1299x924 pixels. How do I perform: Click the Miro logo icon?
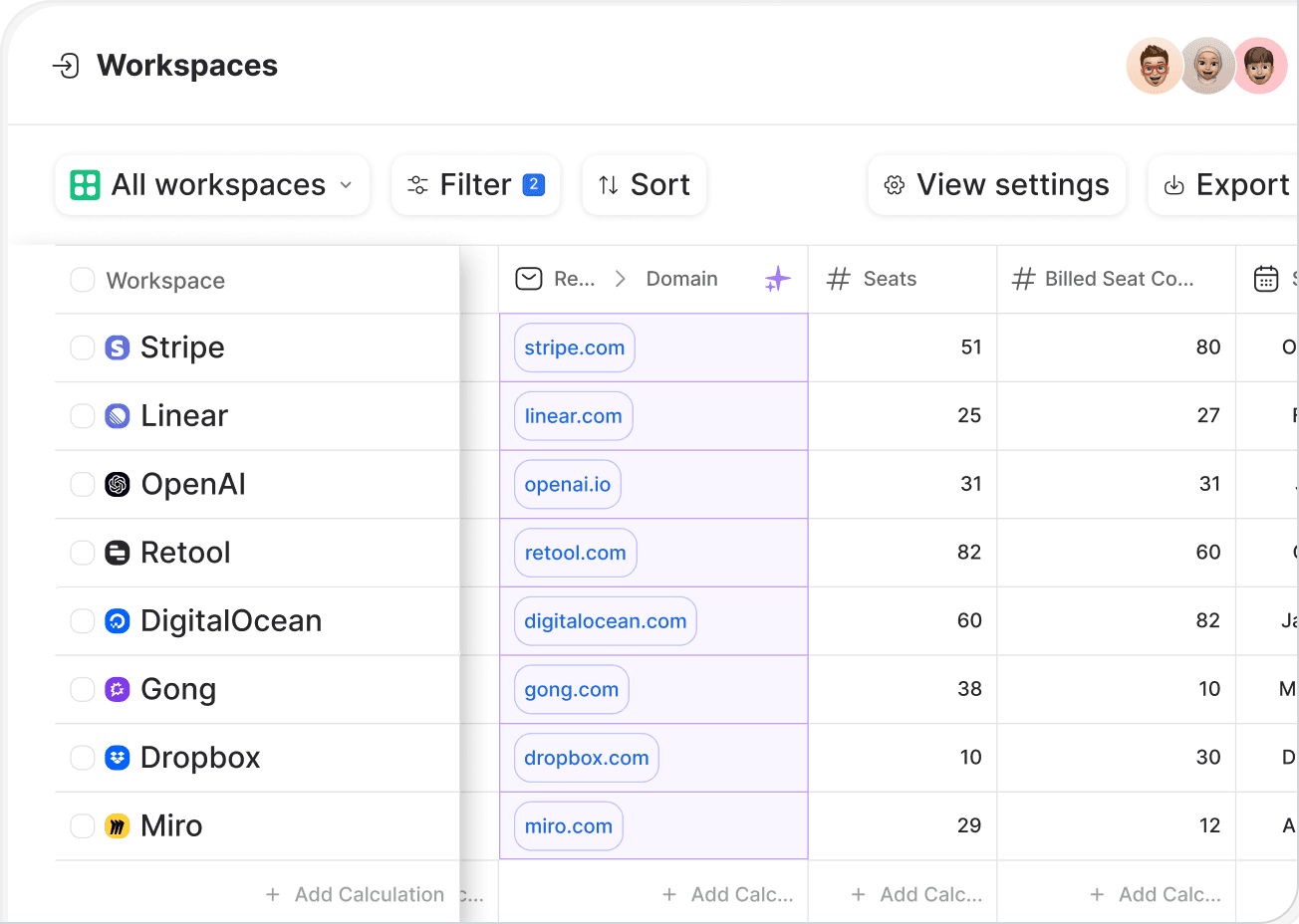118,825
